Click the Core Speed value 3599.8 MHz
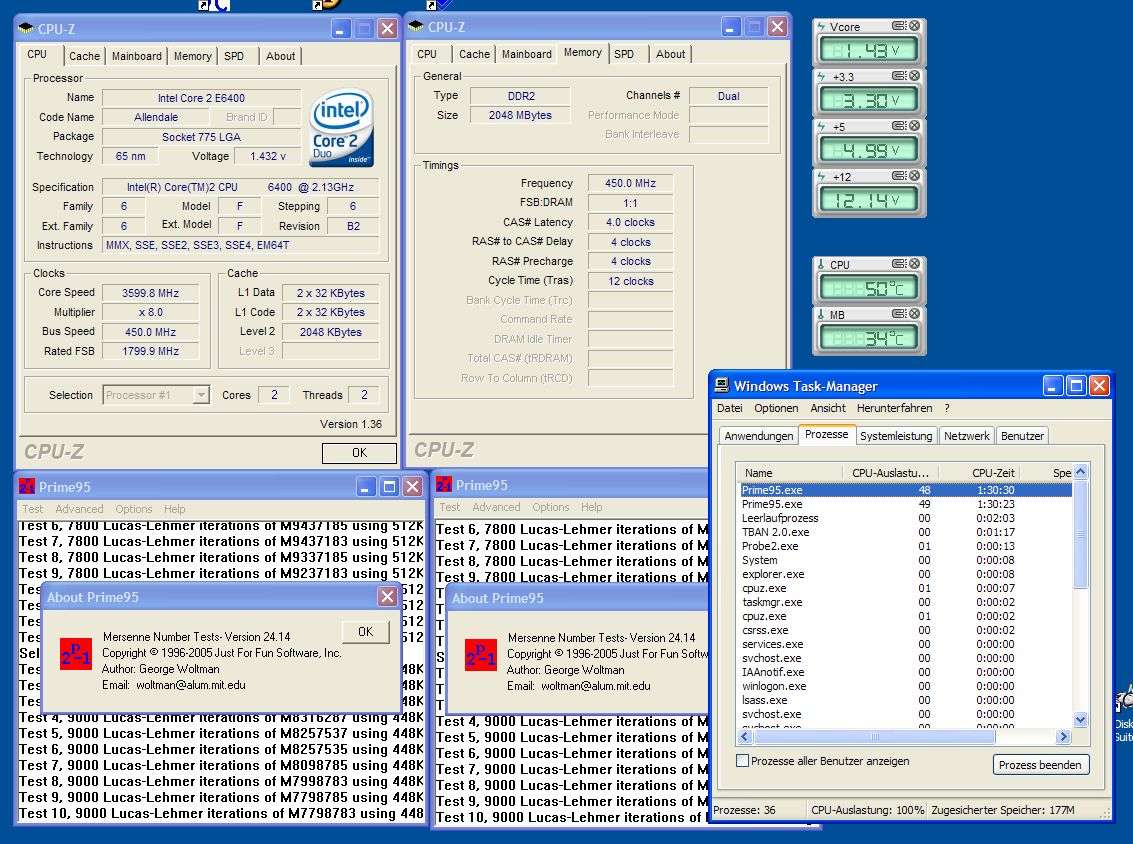Image resolution: width=1133 pixels, height=844 pixels. 150,293
